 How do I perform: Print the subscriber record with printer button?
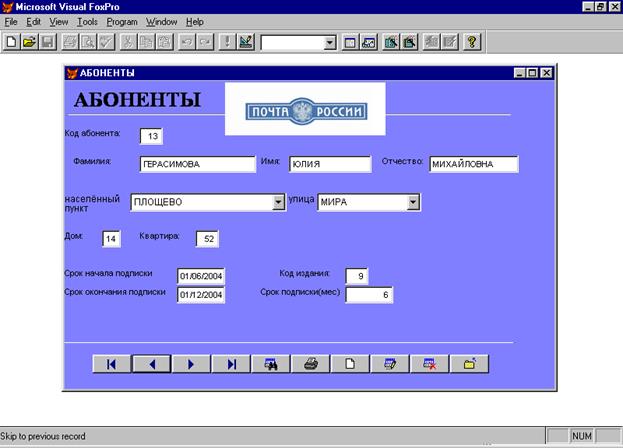[310, 364]
